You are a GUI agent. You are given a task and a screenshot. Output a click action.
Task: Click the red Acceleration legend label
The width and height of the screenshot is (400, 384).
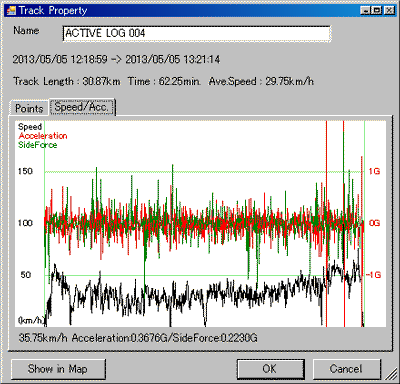pyautogui.click(x=43, y=136)
